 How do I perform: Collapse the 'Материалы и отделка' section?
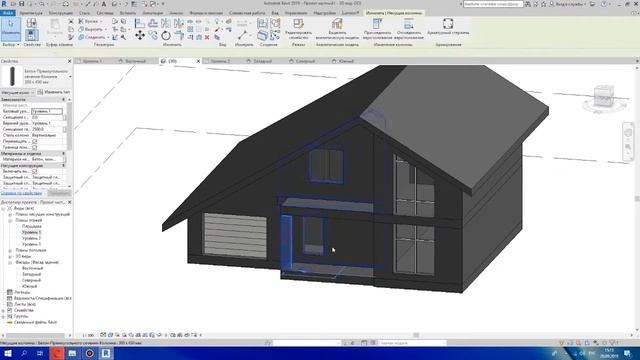[64, 153]
